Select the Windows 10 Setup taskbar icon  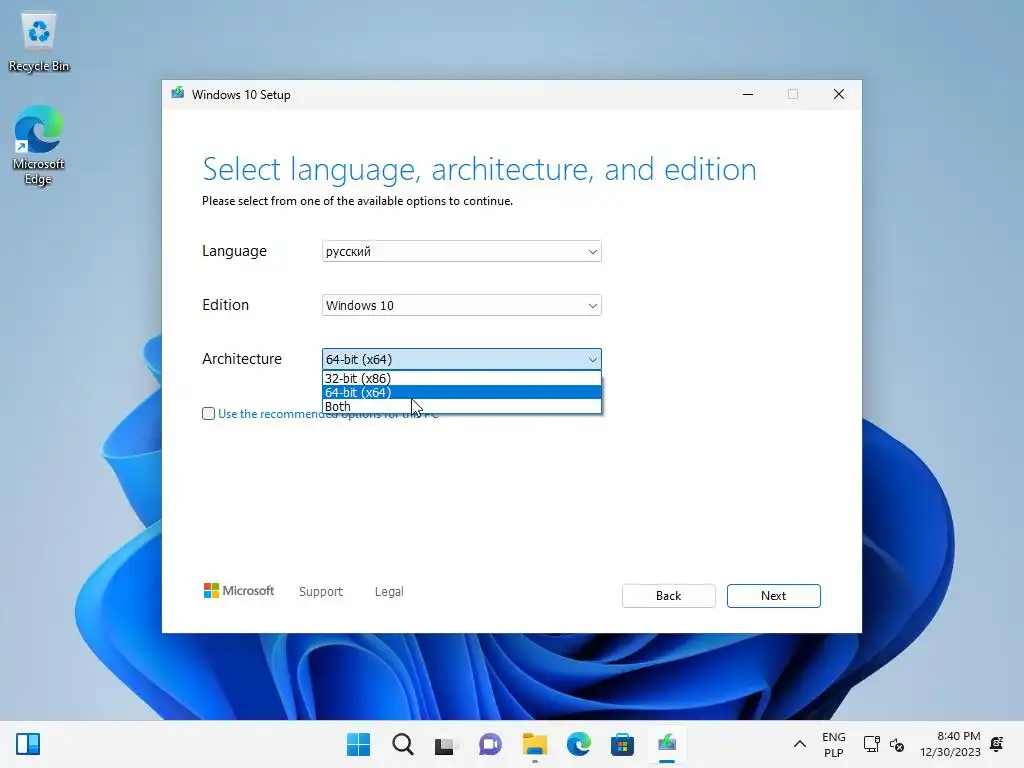[x=667, y=744]
